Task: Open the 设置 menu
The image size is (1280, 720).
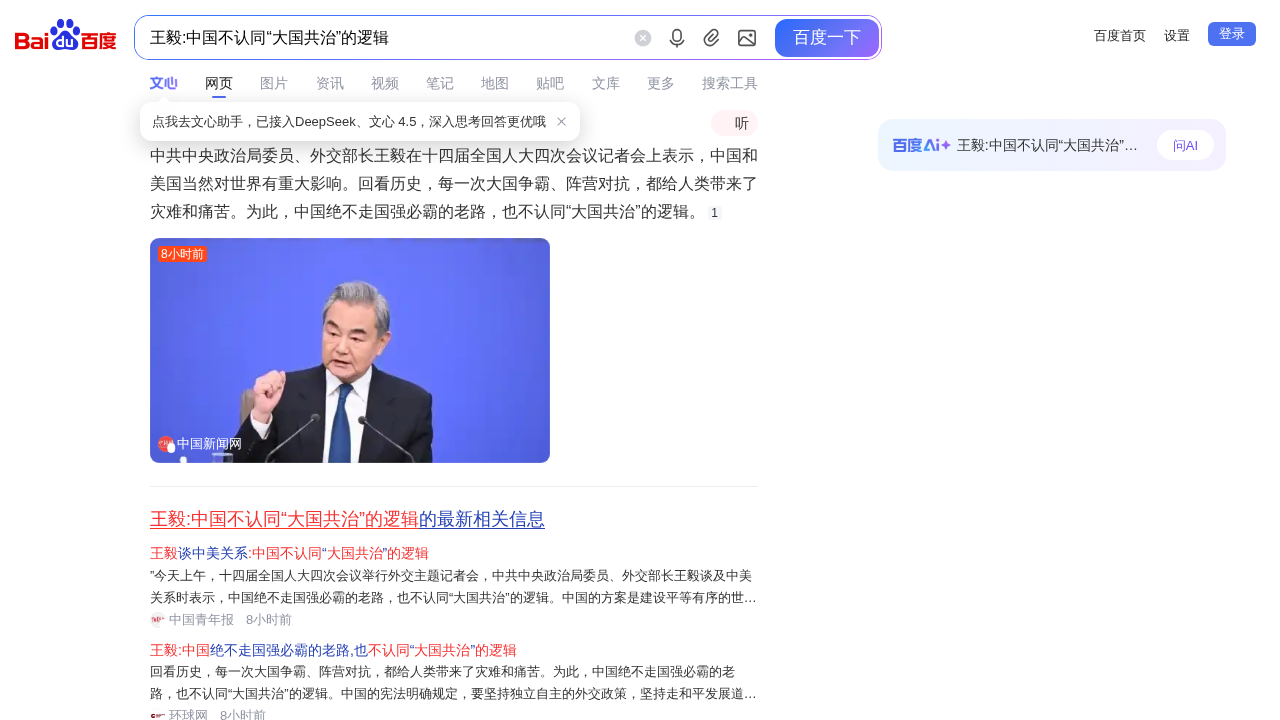Action: [1176, 36]
